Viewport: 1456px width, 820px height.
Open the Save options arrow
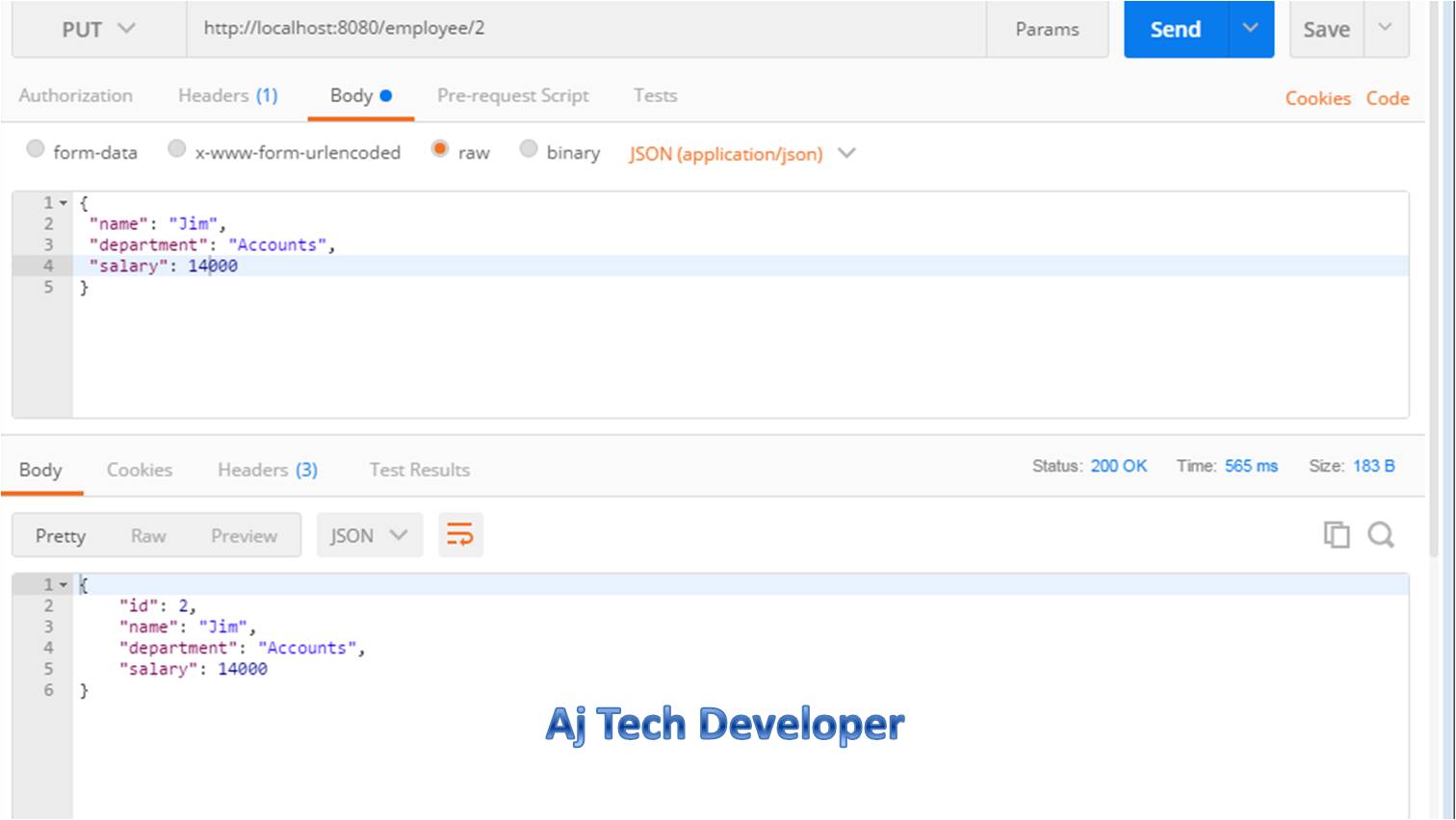point(1386,29)
